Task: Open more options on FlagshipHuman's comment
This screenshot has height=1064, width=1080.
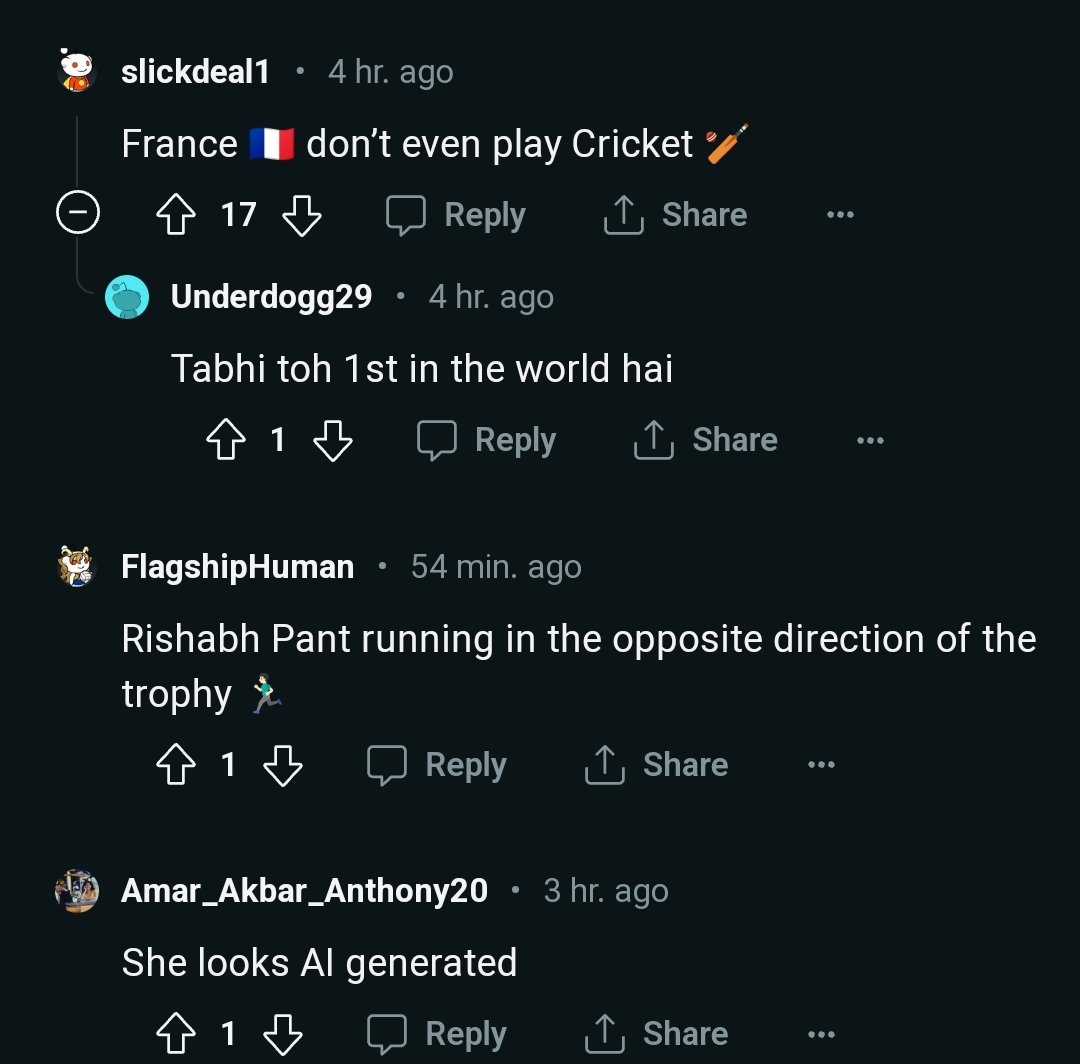Action: coord(821,765)
